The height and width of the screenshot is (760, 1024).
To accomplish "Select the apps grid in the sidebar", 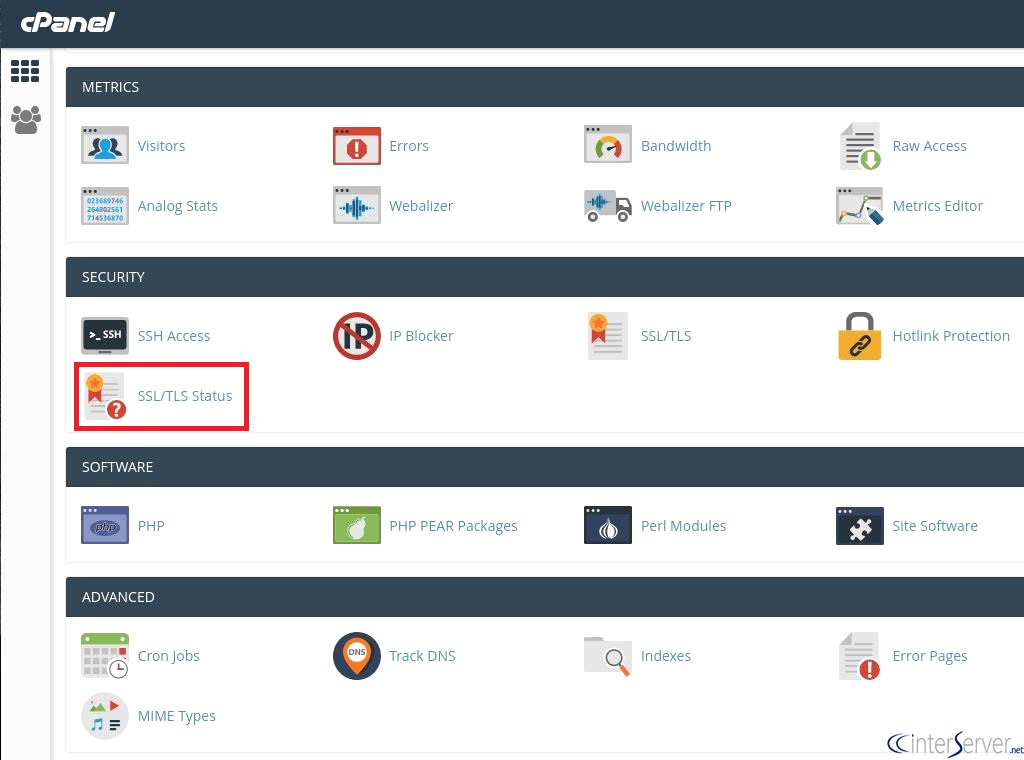I will (25, 71).
